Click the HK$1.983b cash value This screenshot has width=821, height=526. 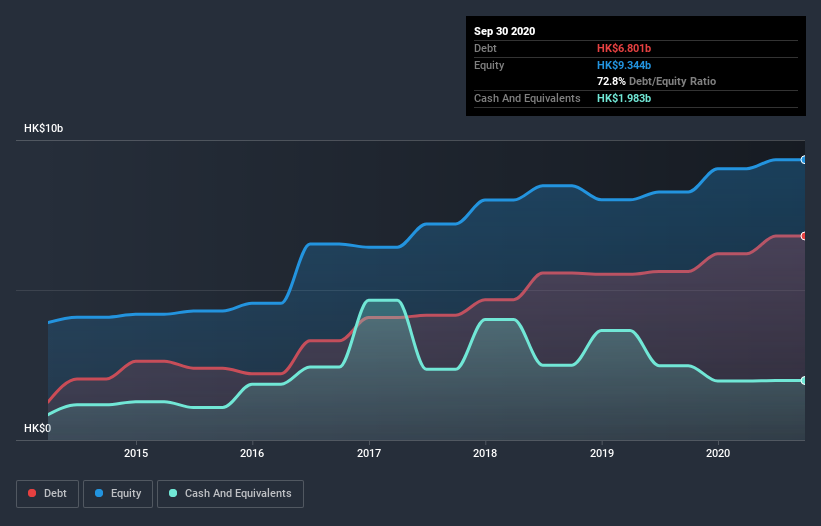pyautogui.click(x=624, y=98)
